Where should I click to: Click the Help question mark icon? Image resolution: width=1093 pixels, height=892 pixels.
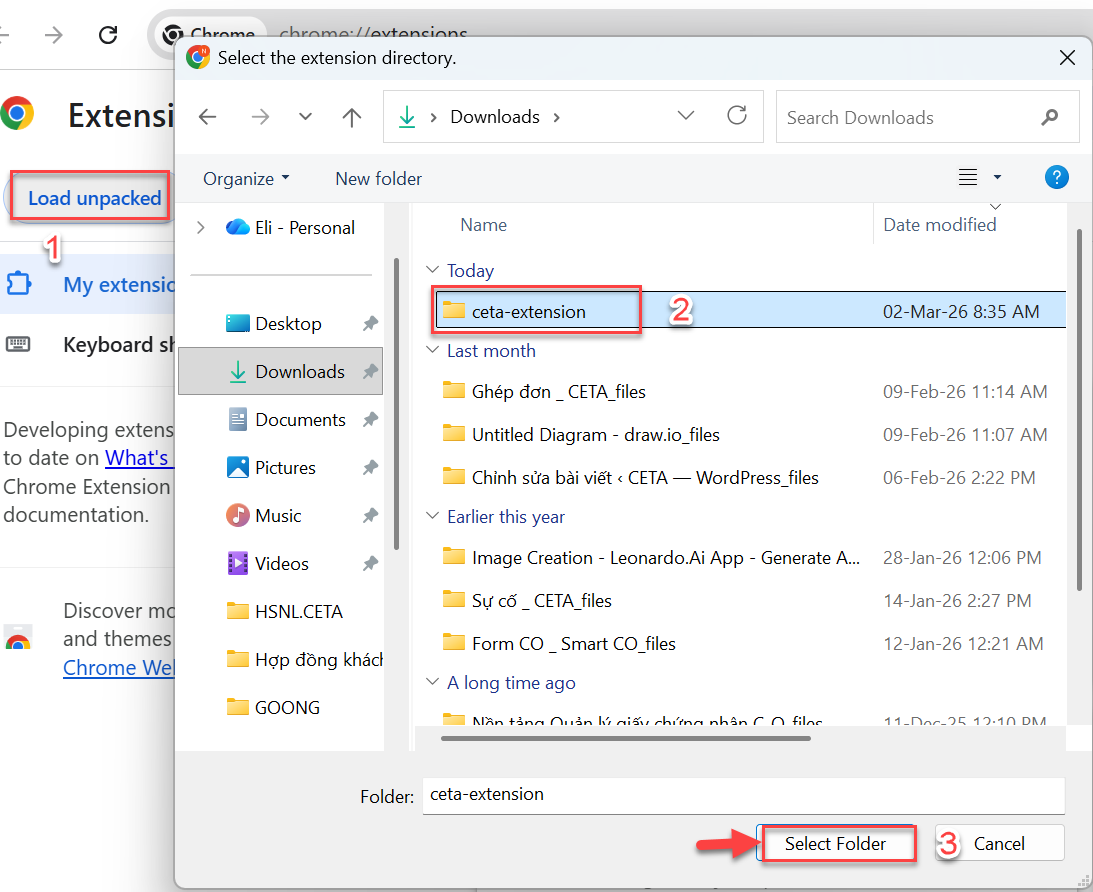click(1056, 178)
